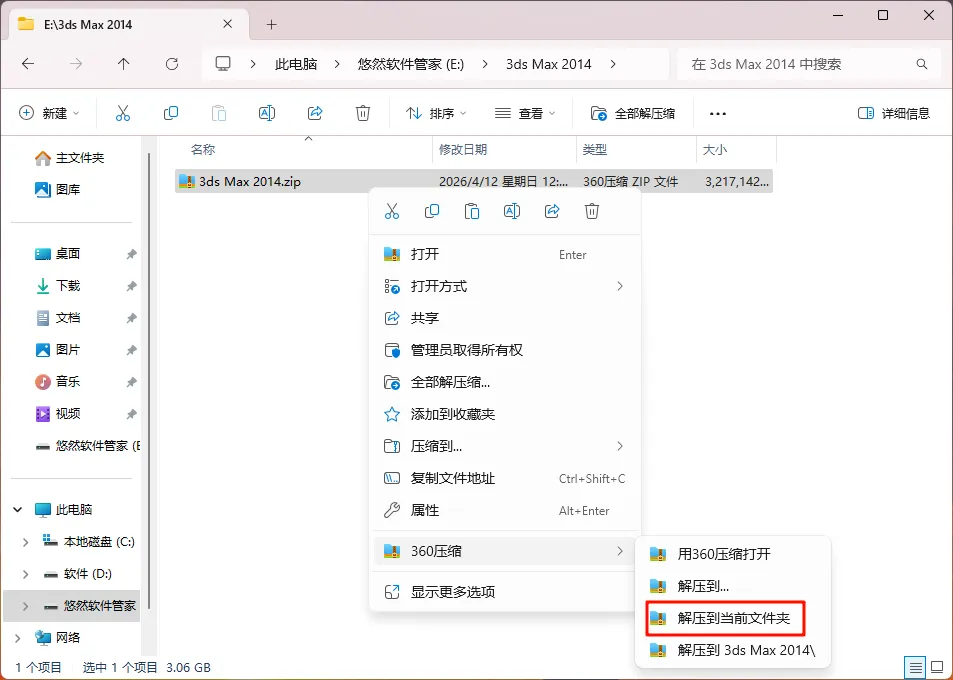
Task: Expand 本地磁盘 (C:) tree node
Action: [x=25, y=541]
